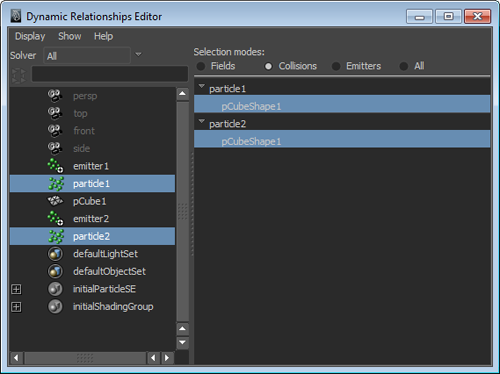
Task: Click the horizontal scroll right arrow
Action: pos(167,358)
